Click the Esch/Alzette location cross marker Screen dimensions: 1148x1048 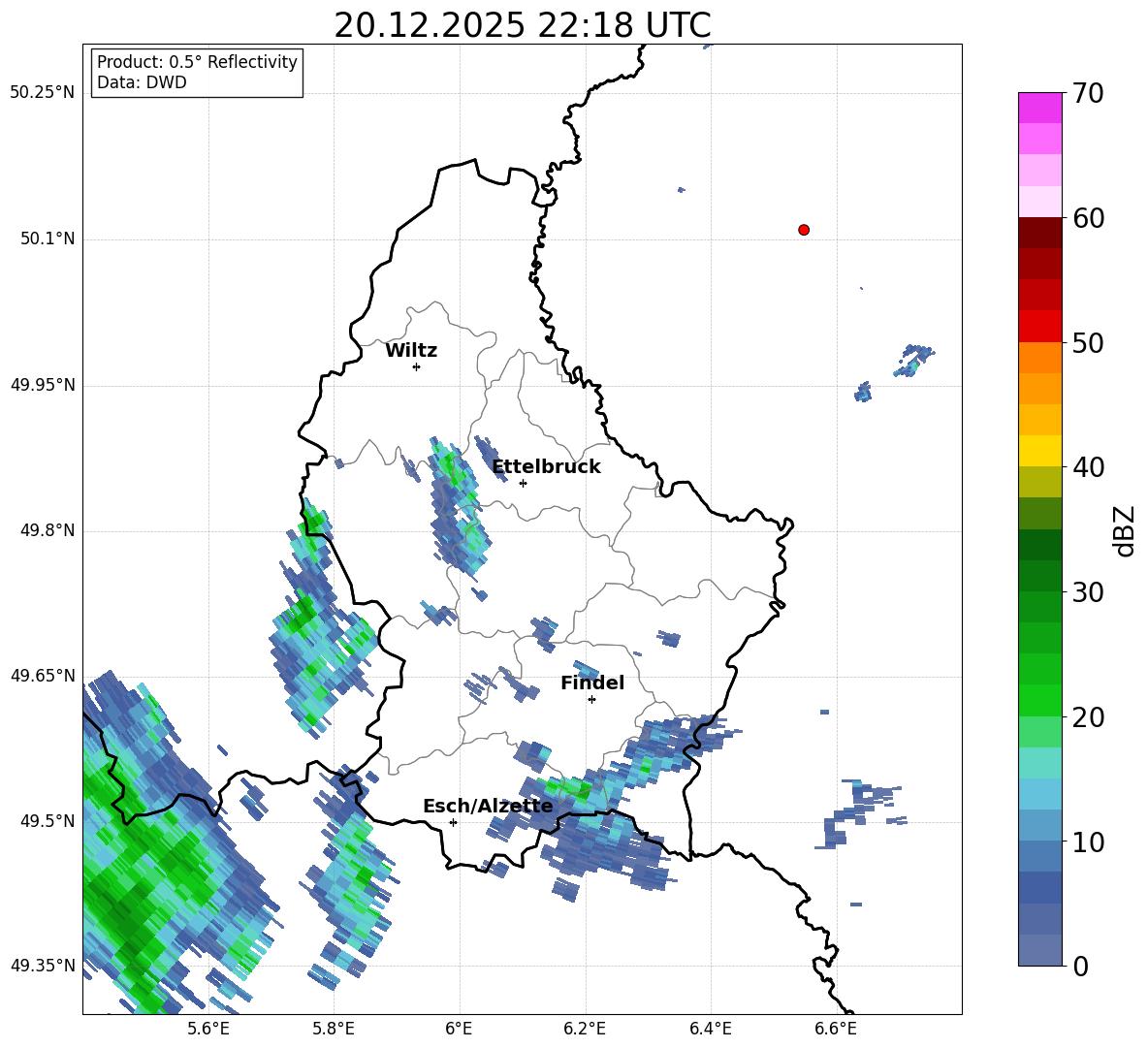point(453,822)
